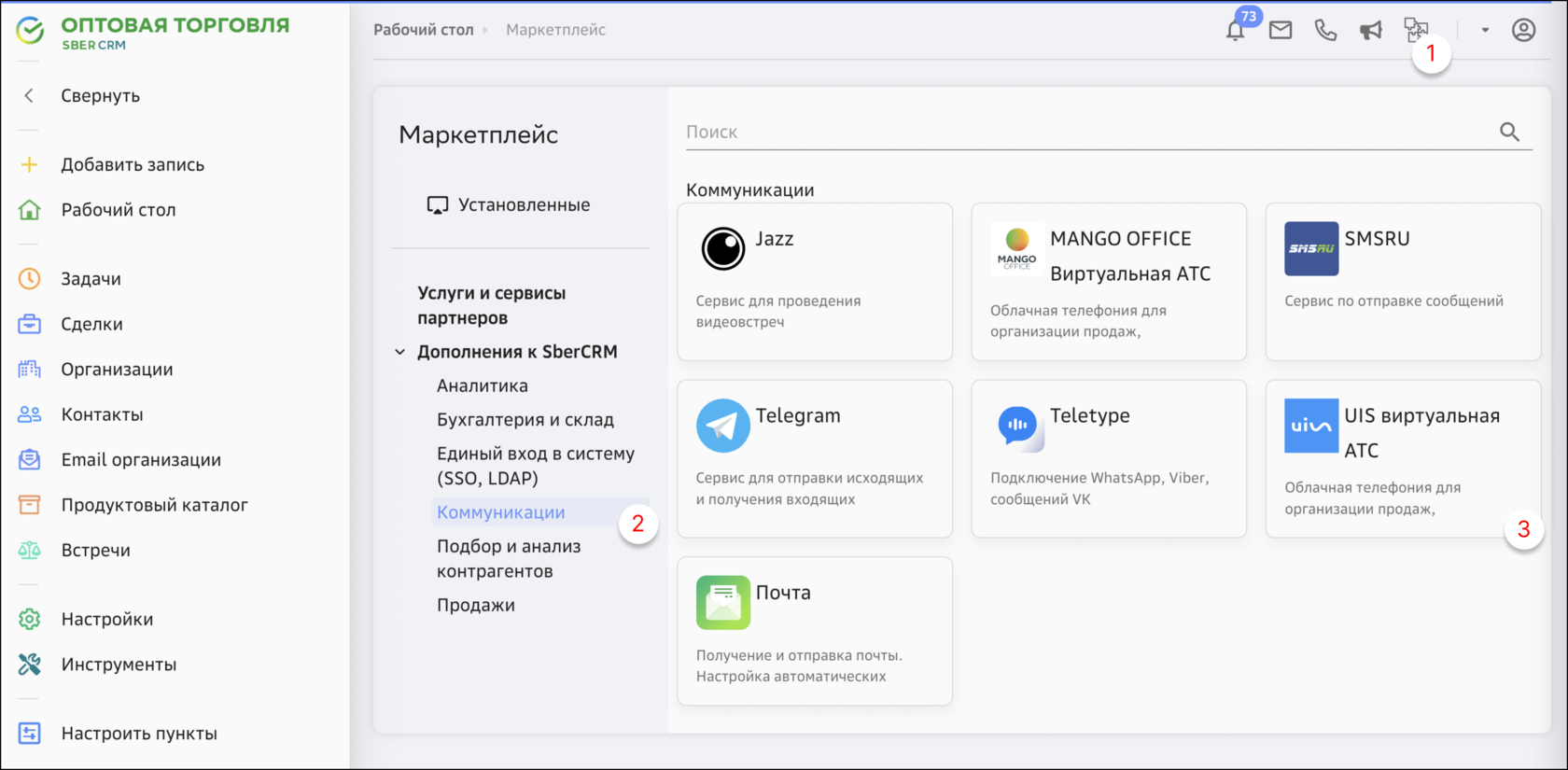Open the dropdown arrow near user profile
1568x770 pixels.
pos(1485,30)
